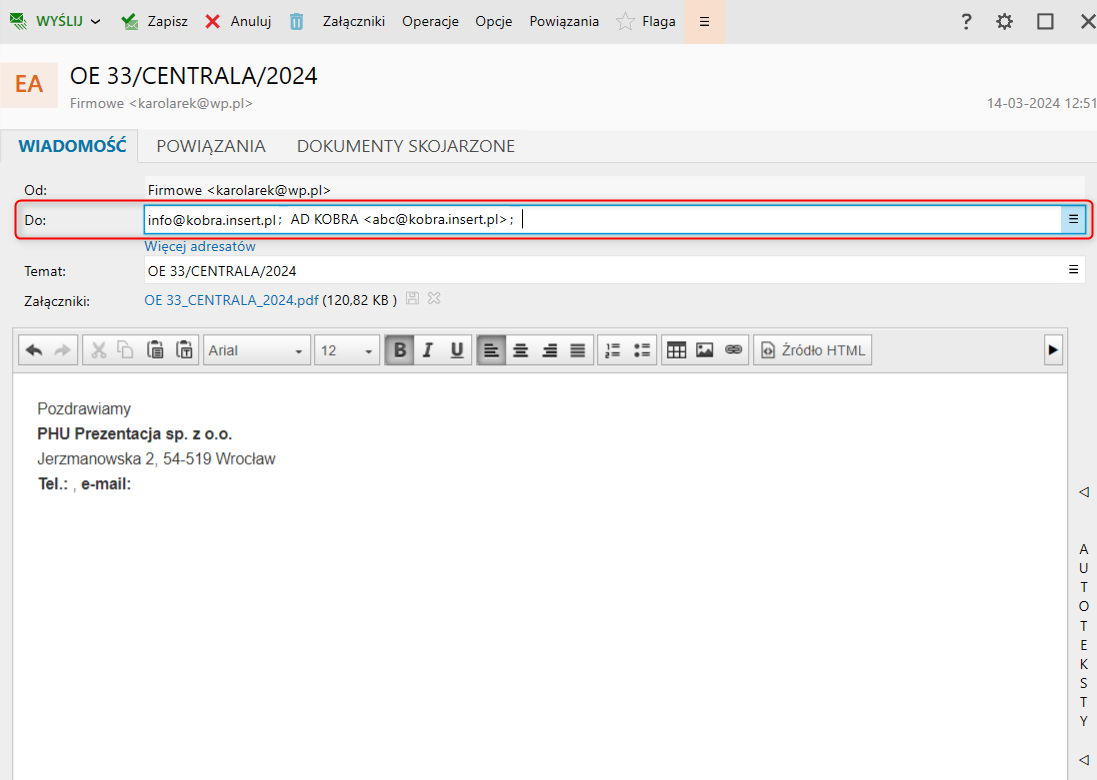This screenshot has width=1097, height=780.
Task: Open the Temat field menu button
Action: click(1073, 269)
